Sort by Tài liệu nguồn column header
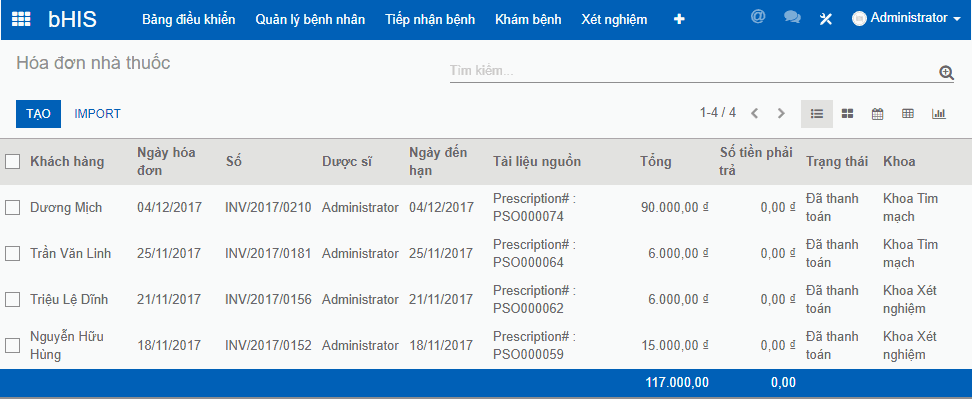 (x=537, y=162)
